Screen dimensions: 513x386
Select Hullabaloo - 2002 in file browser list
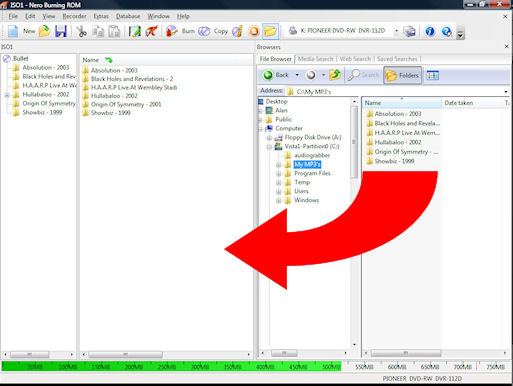click(x=398, y=142)
